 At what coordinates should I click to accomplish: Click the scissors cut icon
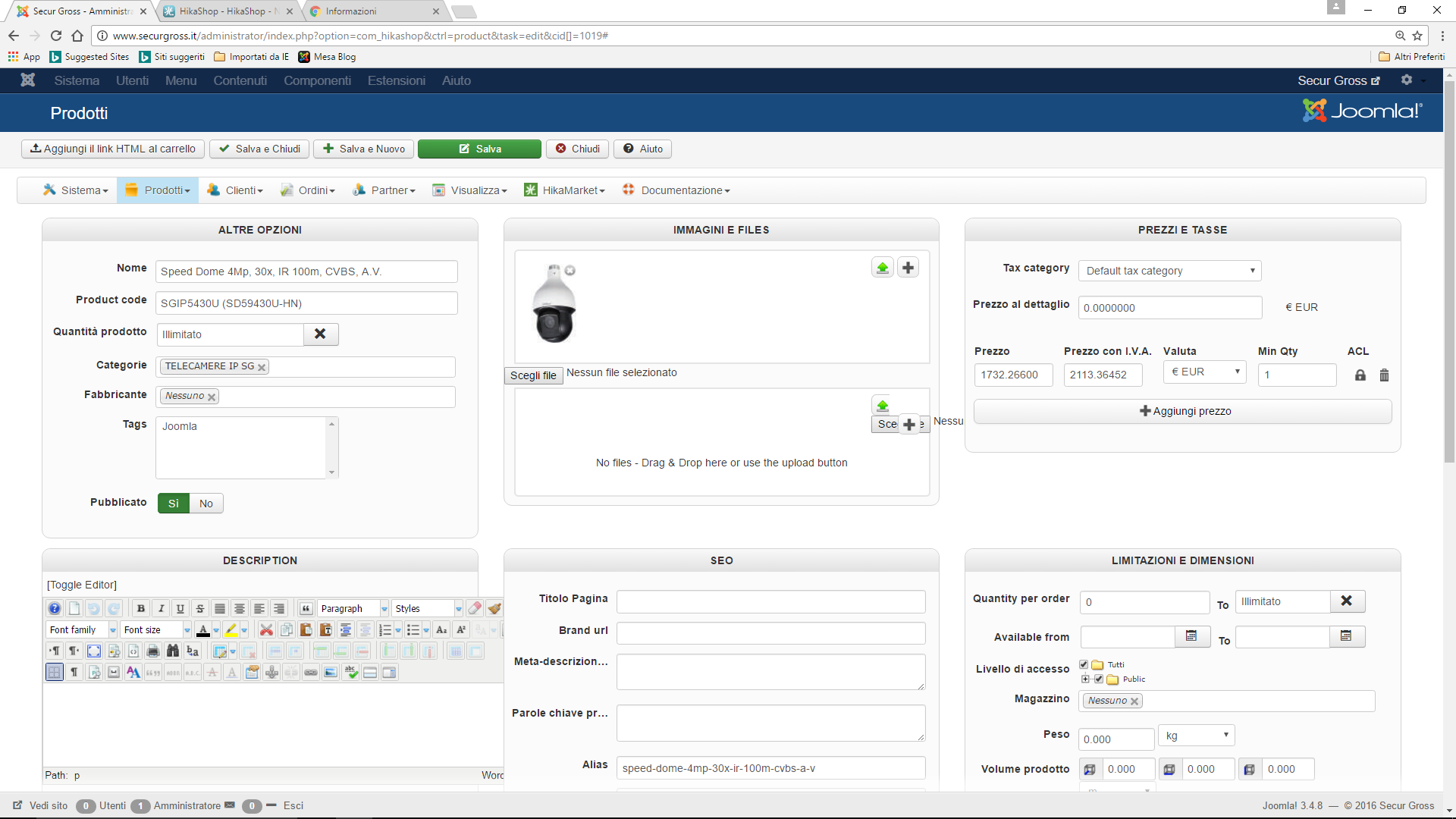click(266, 629)
